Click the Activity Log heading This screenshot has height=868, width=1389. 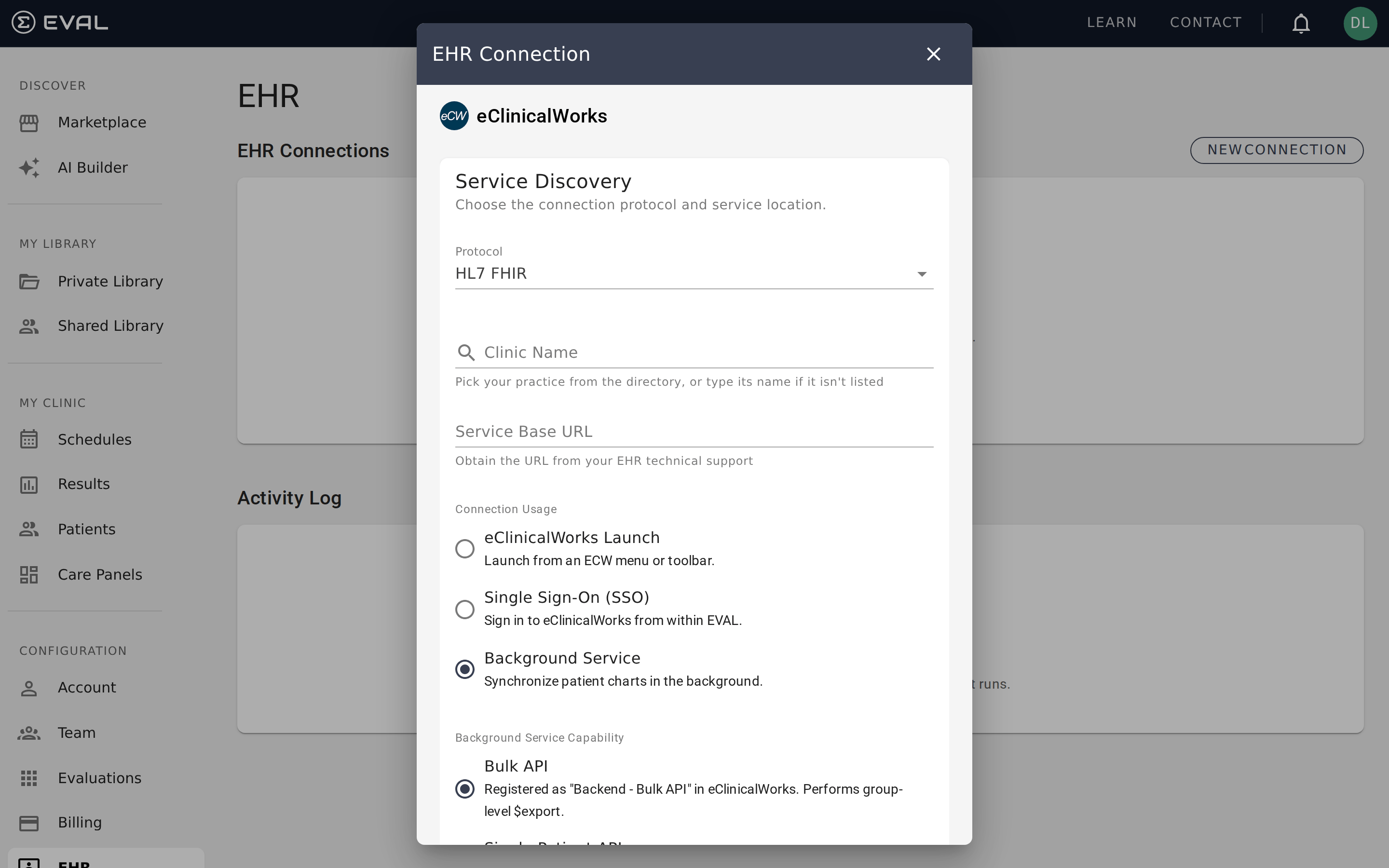point(289,498)
